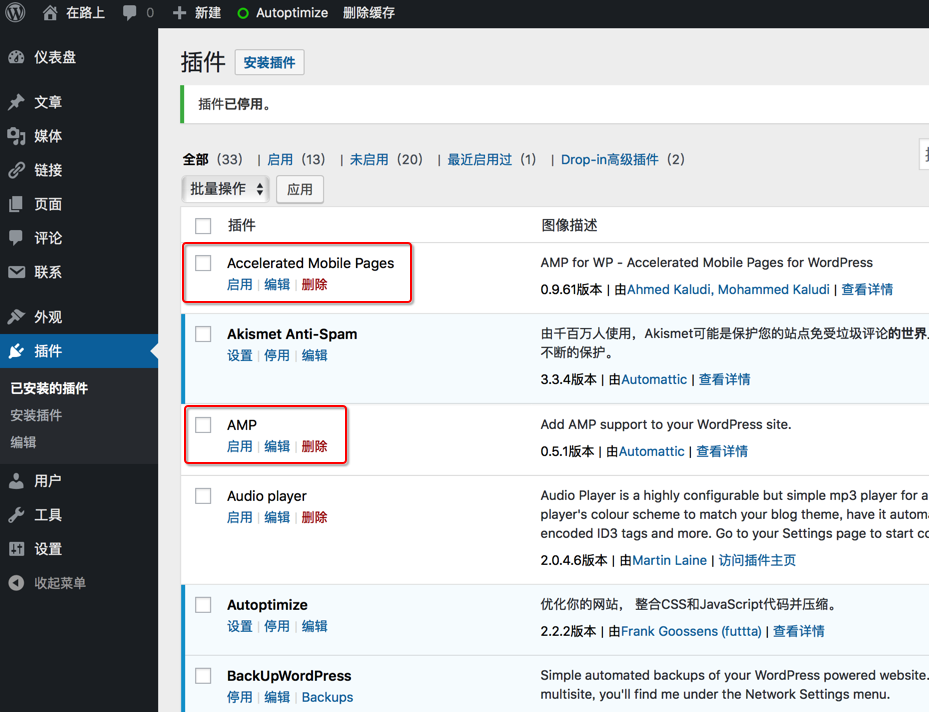Activate Accelerated Mobile Pages via 启用
This screenshot has width=929, height=713.
[x=240, y=284]
